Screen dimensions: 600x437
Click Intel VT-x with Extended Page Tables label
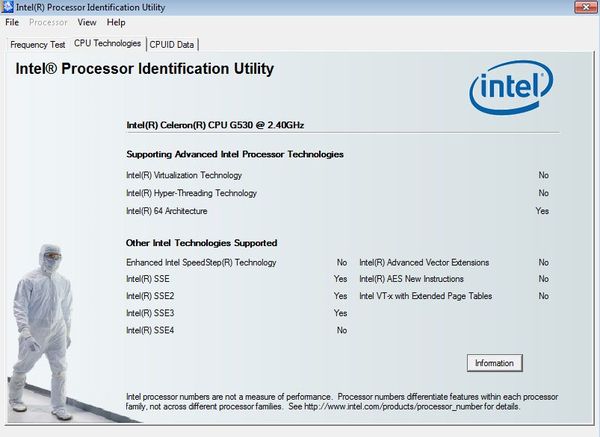tap(426, 296)
